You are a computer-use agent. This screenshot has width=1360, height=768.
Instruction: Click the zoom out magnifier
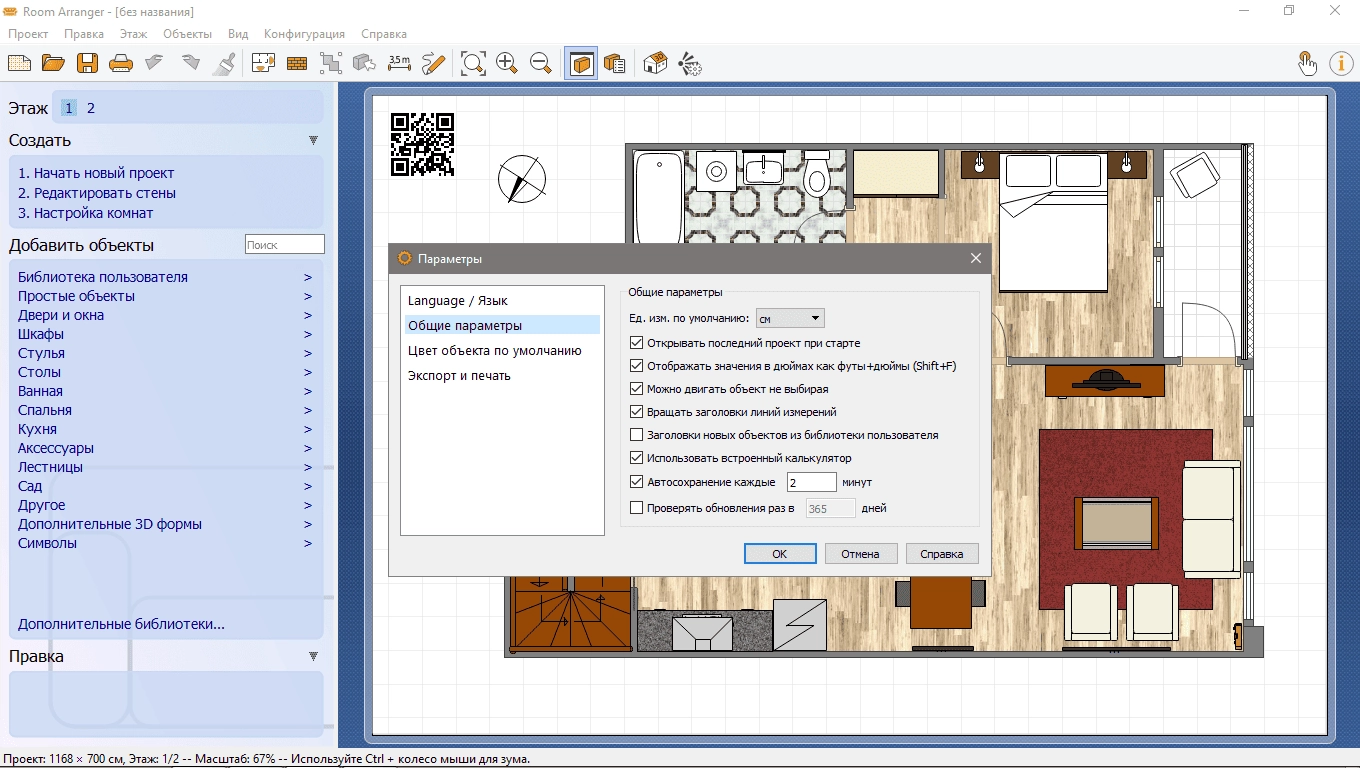[541, 63]
